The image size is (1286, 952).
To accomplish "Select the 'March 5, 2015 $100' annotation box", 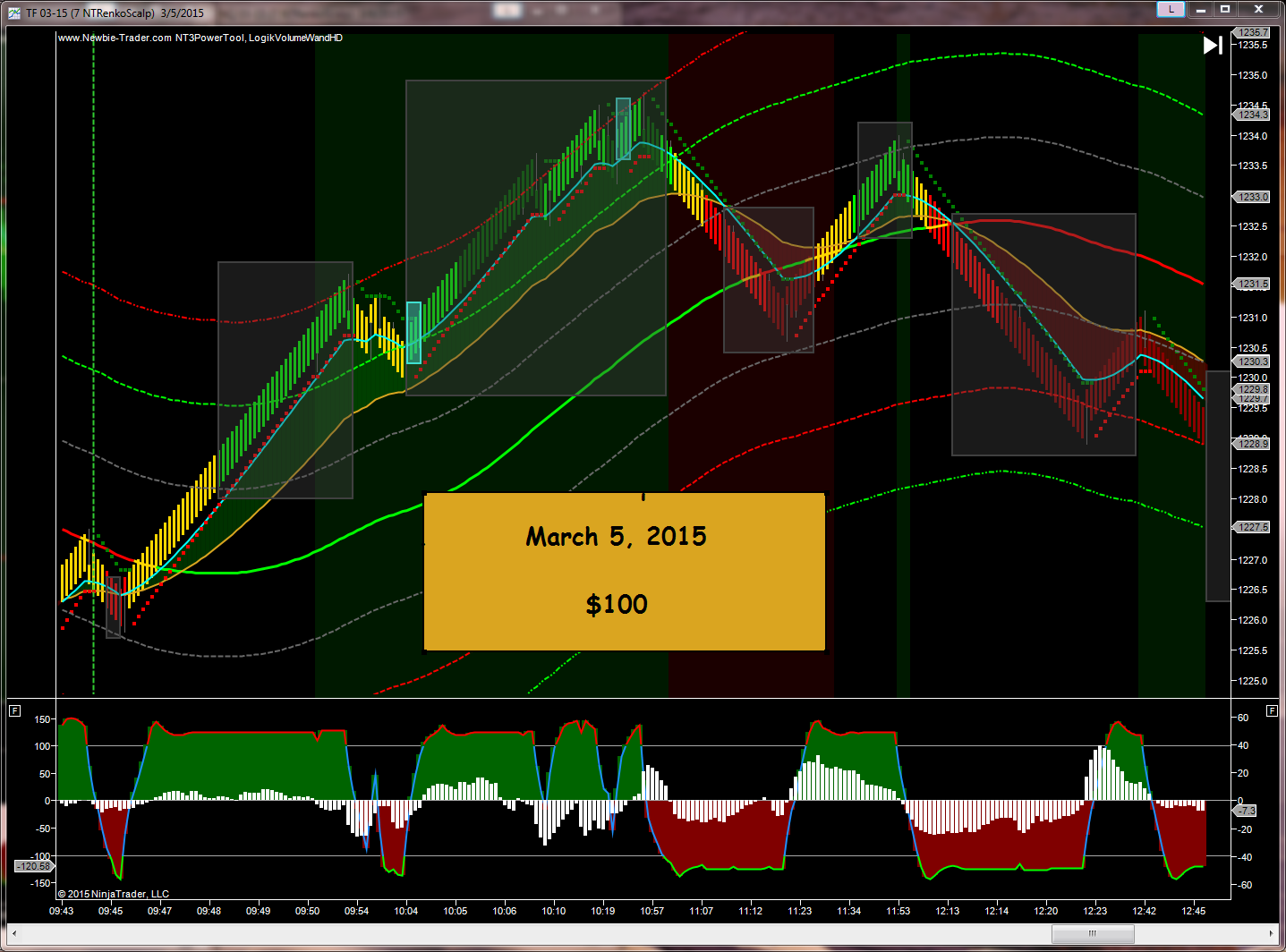I will click(x=624, y=572).
